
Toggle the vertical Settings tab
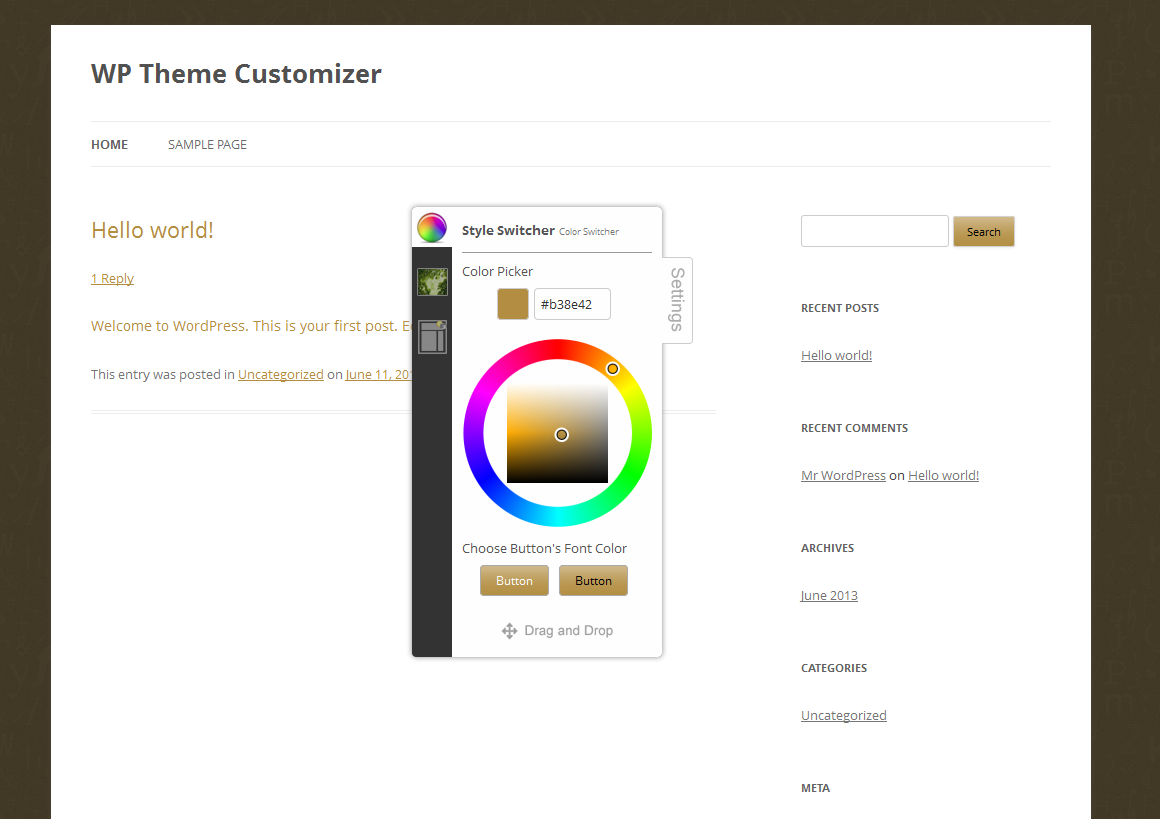[677, 300]
